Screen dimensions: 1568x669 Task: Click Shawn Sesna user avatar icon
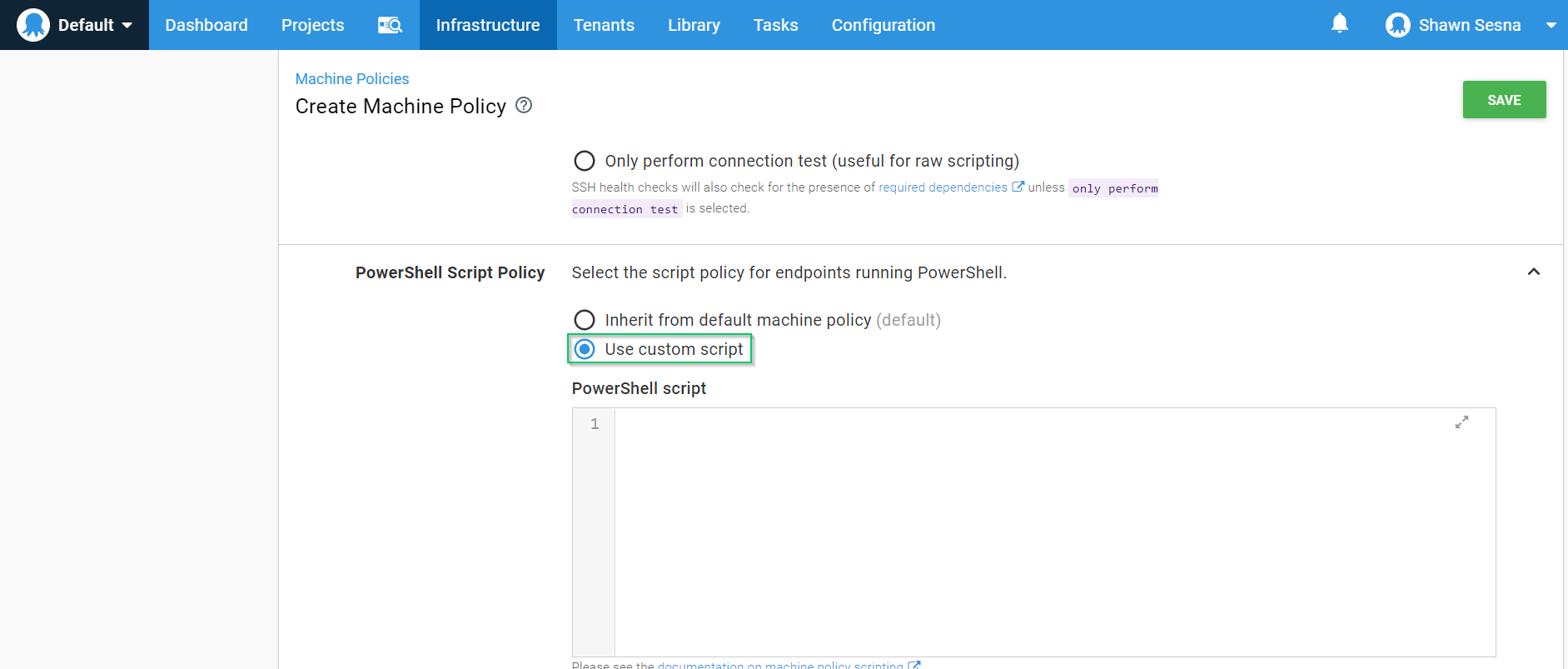1397,25
